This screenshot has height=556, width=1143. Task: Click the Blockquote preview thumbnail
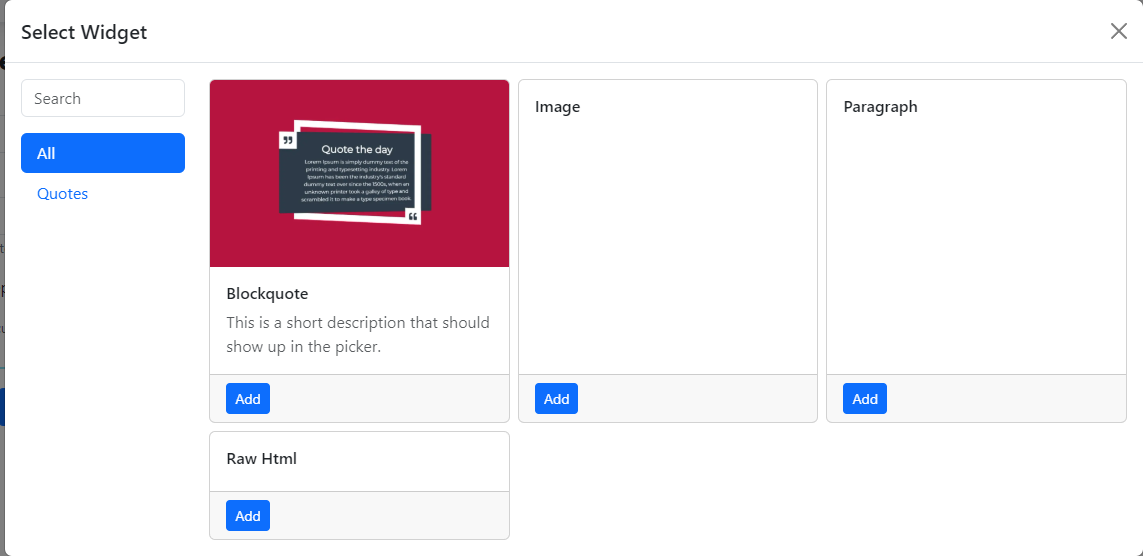tap(359, 173)
